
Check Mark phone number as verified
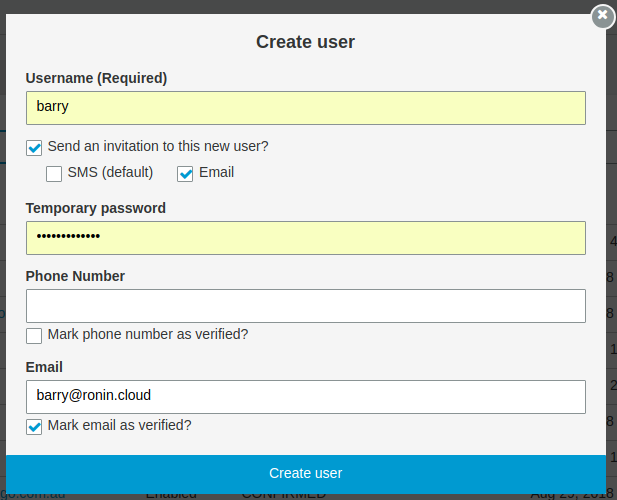[34, 336]
